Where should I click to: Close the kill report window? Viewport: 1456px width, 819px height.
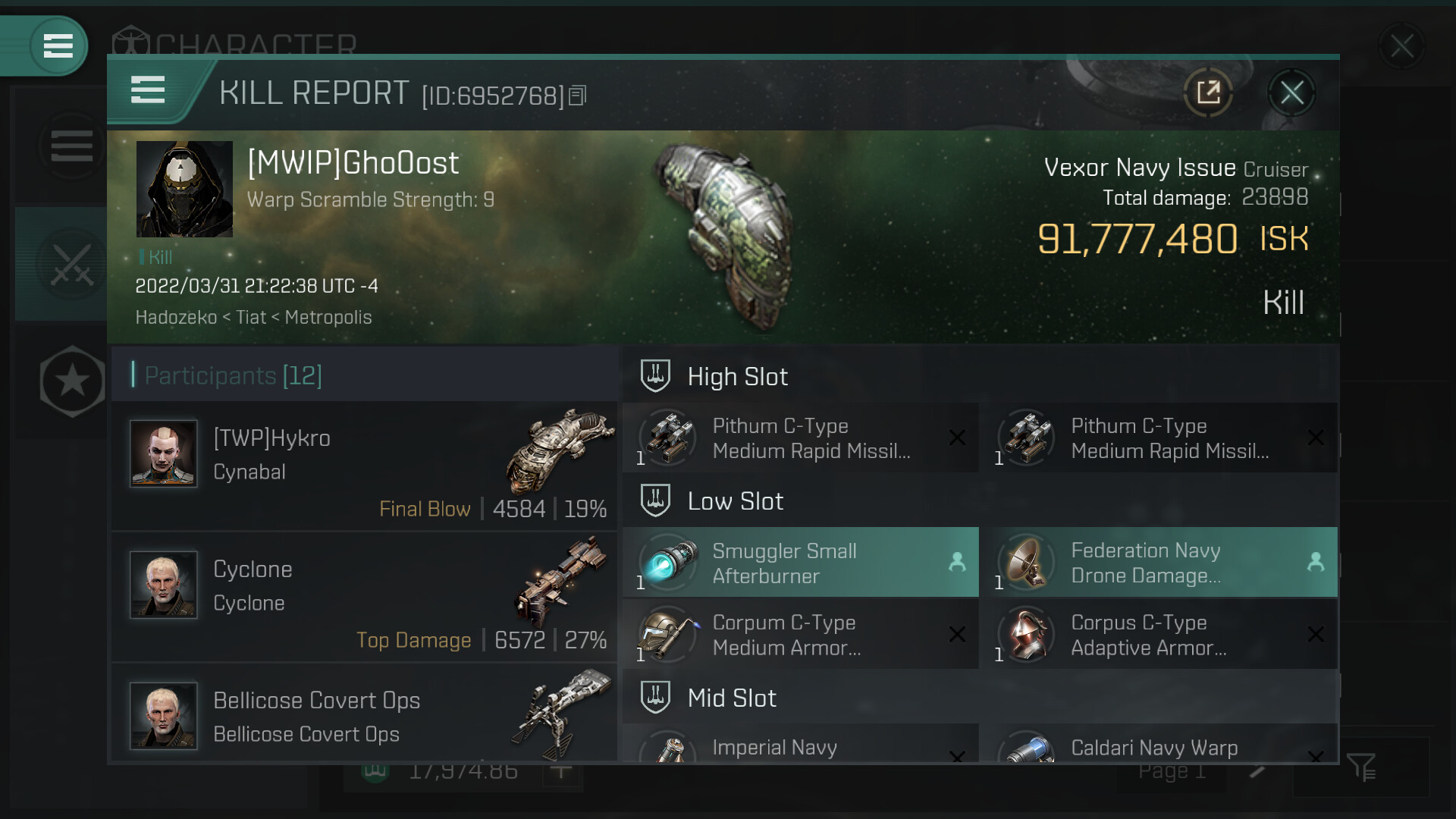click(1291, 93)
